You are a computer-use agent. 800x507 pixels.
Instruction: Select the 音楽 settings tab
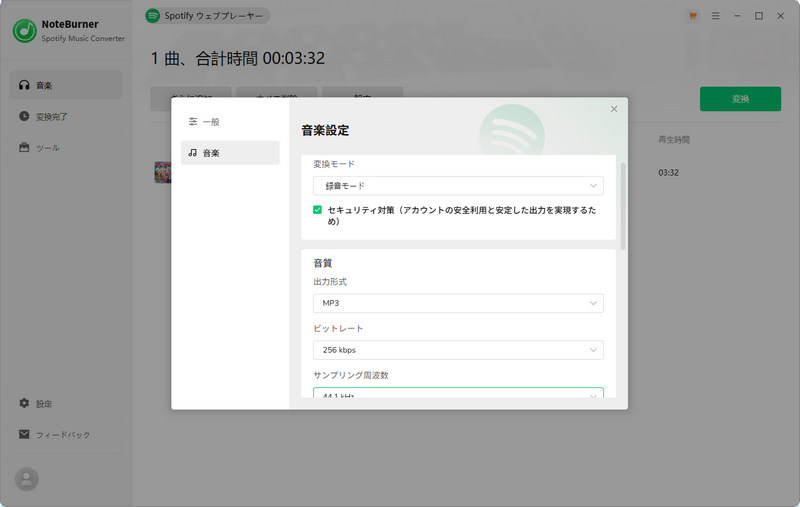[x=230, y=153]
